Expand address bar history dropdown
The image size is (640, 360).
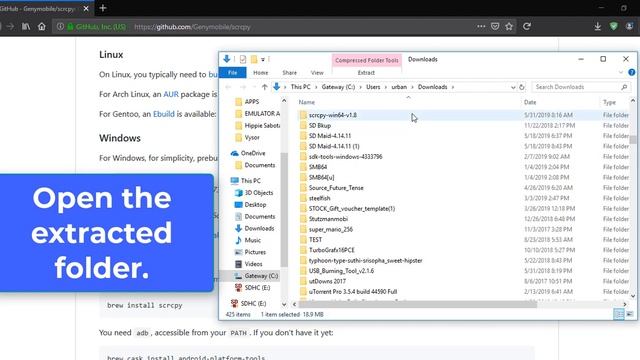(513, 87)
